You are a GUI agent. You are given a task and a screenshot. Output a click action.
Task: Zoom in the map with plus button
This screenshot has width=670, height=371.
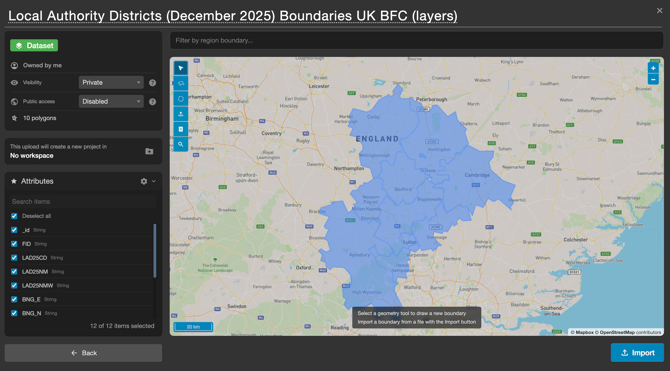[x=653, y=68]
